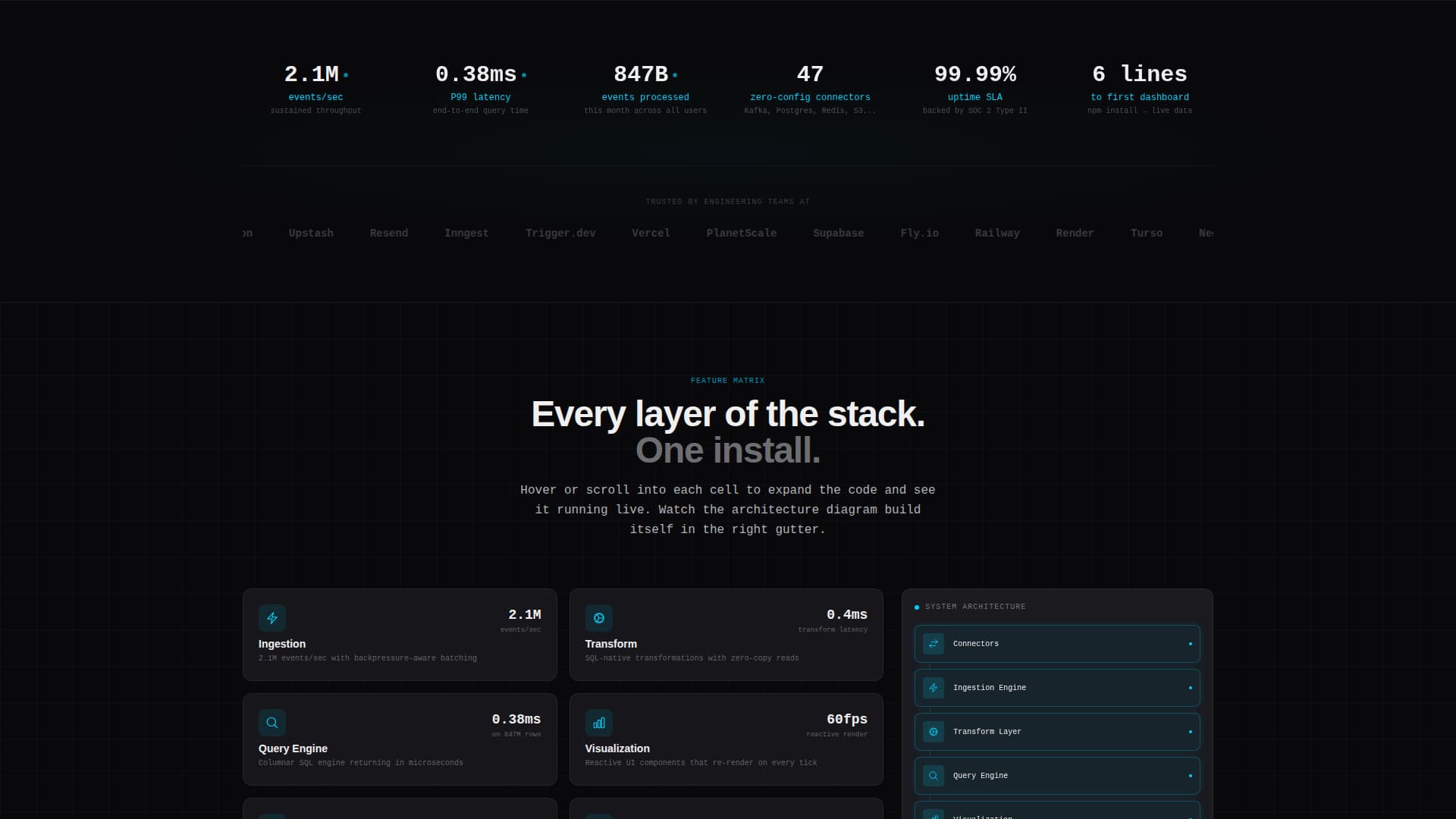Viewport: 1456px width, 819px height.
Task: Select the Query Engine architecture node
Action: pyautogui.click(x=1057, y=776)
